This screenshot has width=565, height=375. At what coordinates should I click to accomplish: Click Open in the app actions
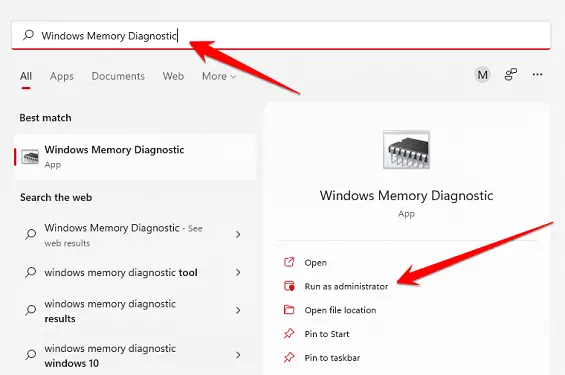click(316, 263)
